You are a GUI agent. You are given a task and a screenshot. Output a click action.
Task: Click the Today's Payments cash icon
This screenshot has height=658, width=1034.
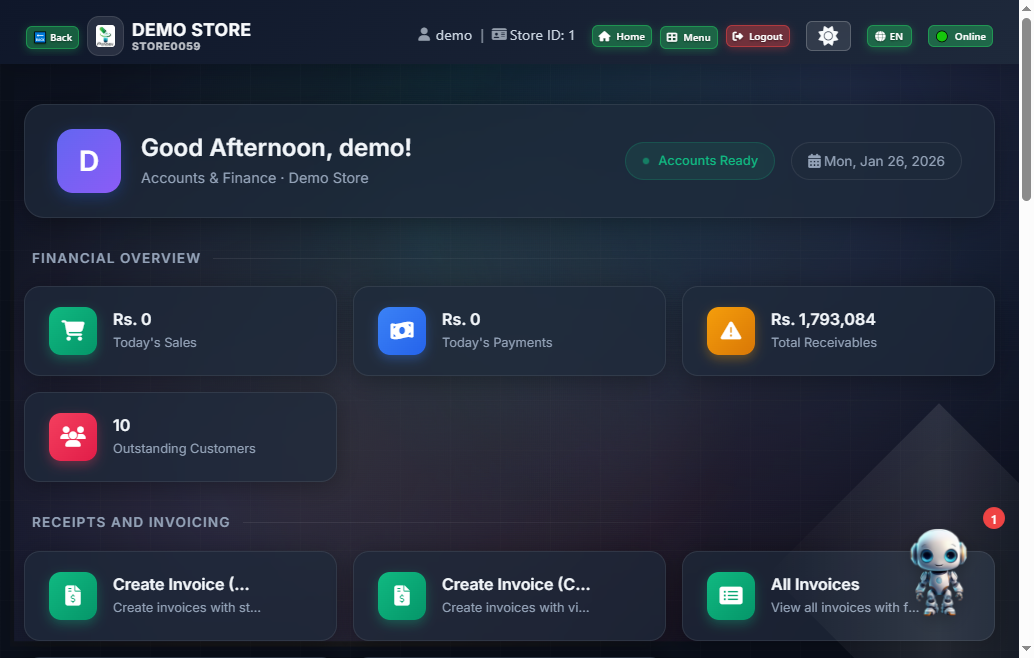(x=402, y=331)
